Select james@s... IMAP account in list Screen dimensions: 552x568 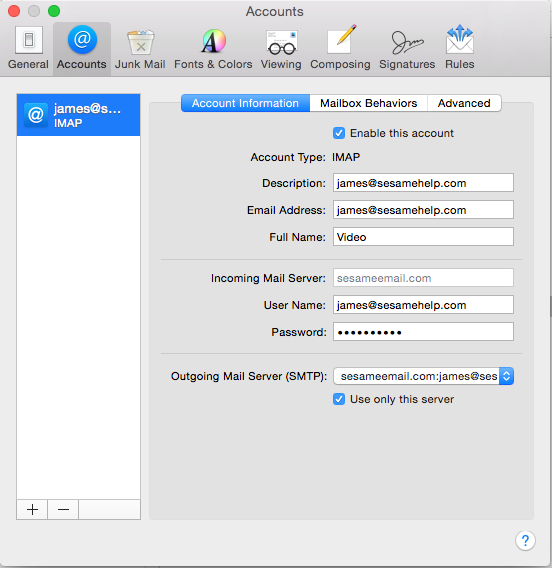click(78, 115)
